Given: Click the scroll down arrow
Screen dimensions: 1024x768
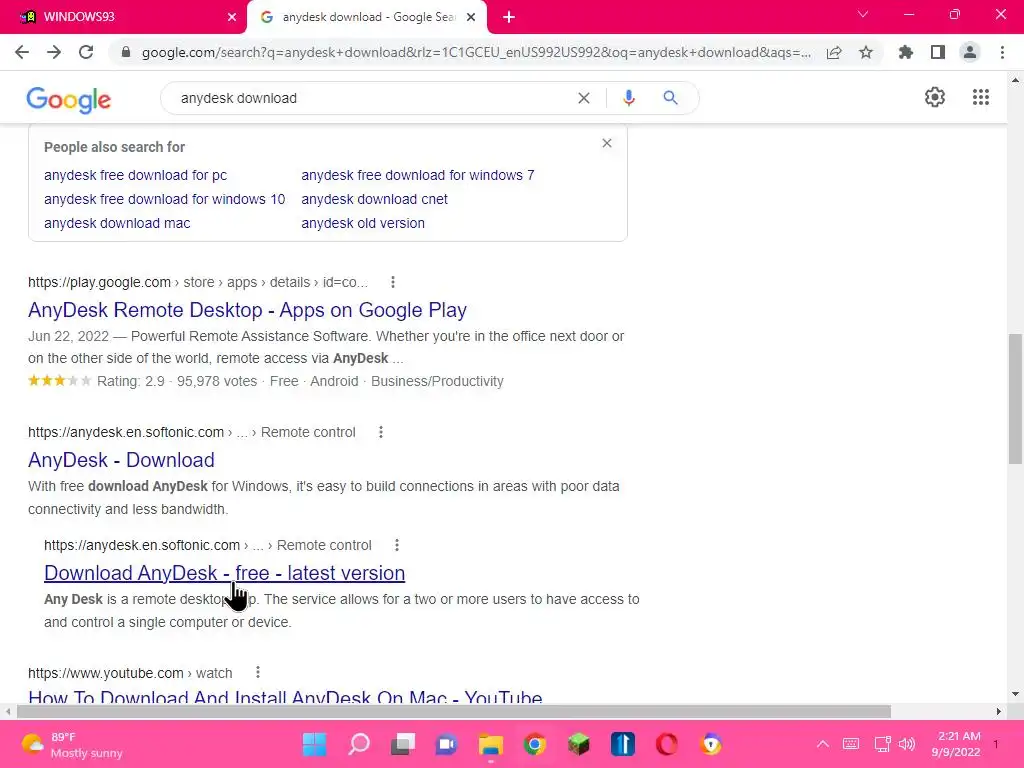Looking at the screenshot, I should click(x=1015, y=694).
